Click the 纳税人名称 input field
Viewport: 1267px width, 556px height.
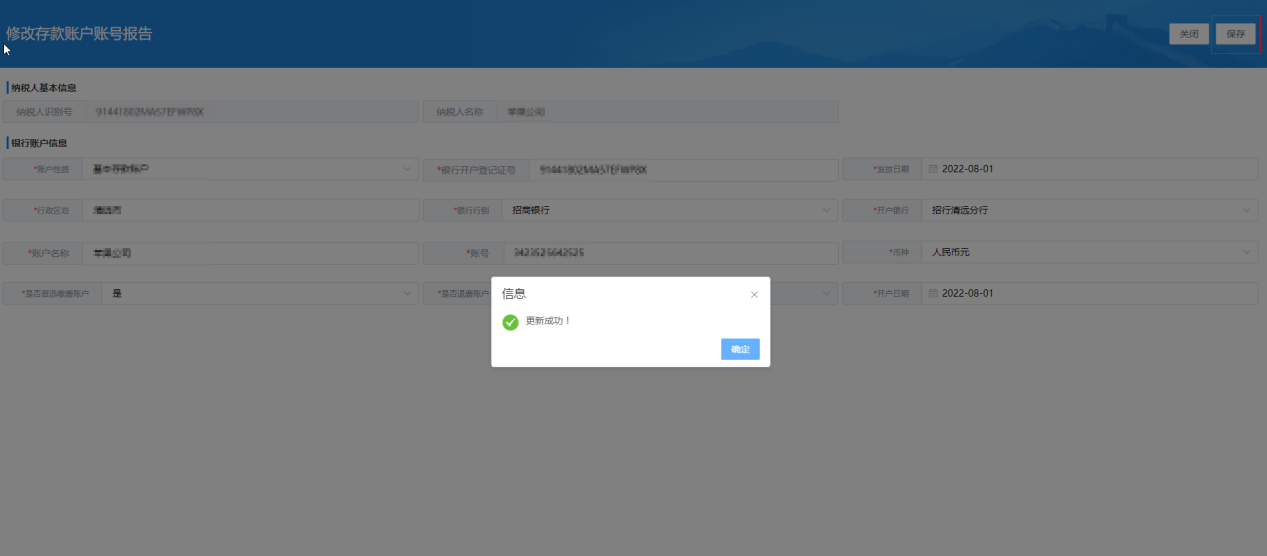click(665, 112)
